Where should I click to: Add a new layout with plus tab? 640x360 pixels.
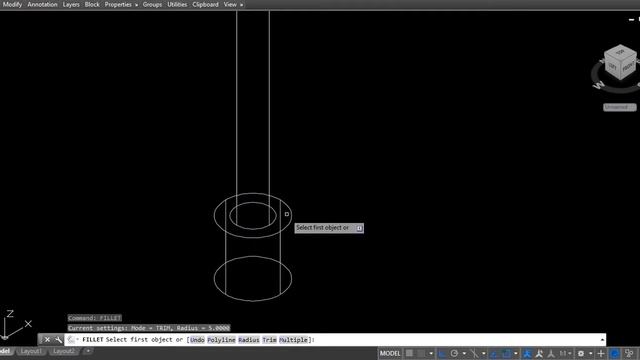point(87,351)
